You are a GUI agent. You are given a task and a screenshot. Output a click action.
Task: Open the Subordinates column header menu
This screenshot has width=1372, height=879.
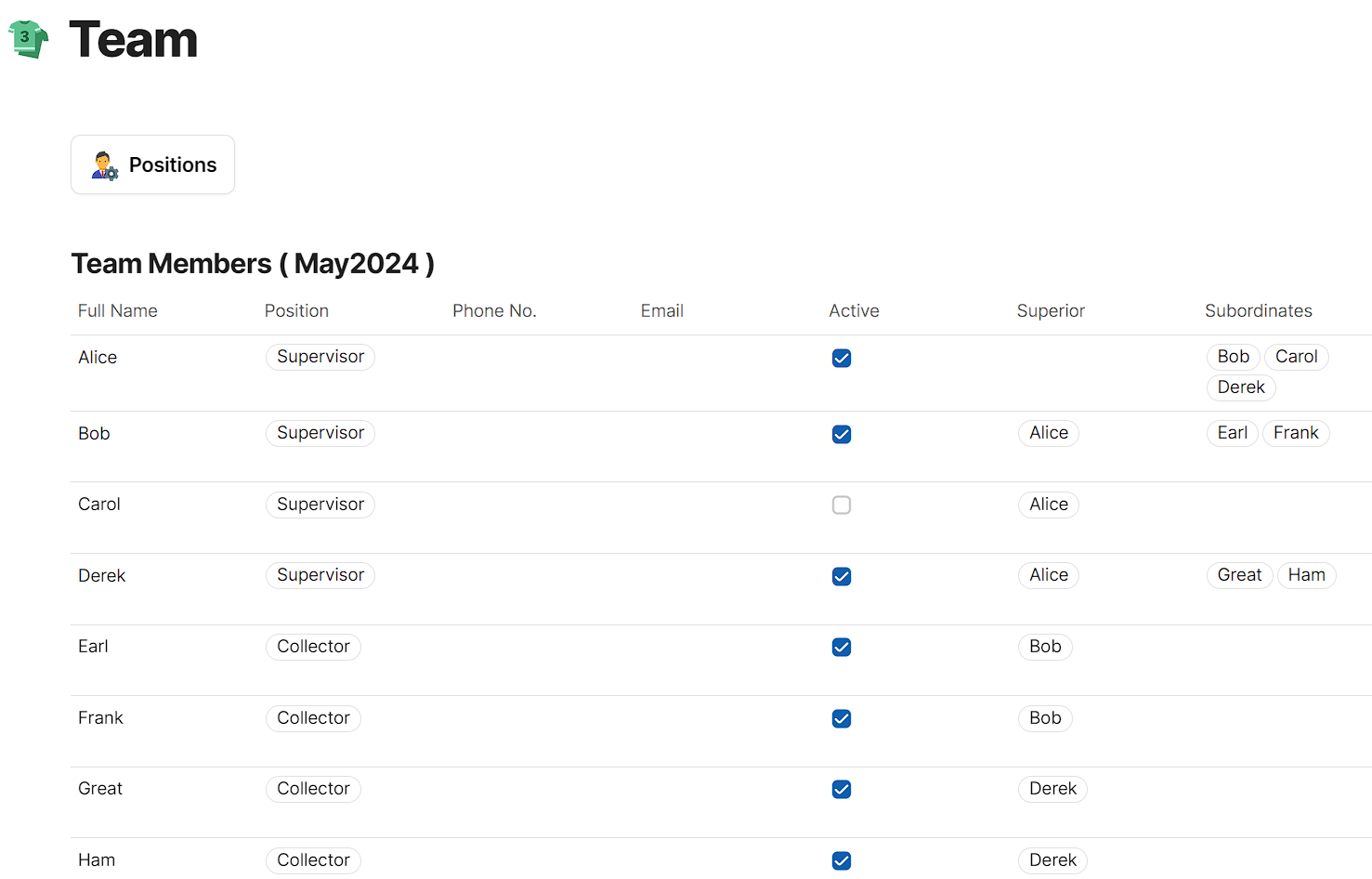point(1258,311)
